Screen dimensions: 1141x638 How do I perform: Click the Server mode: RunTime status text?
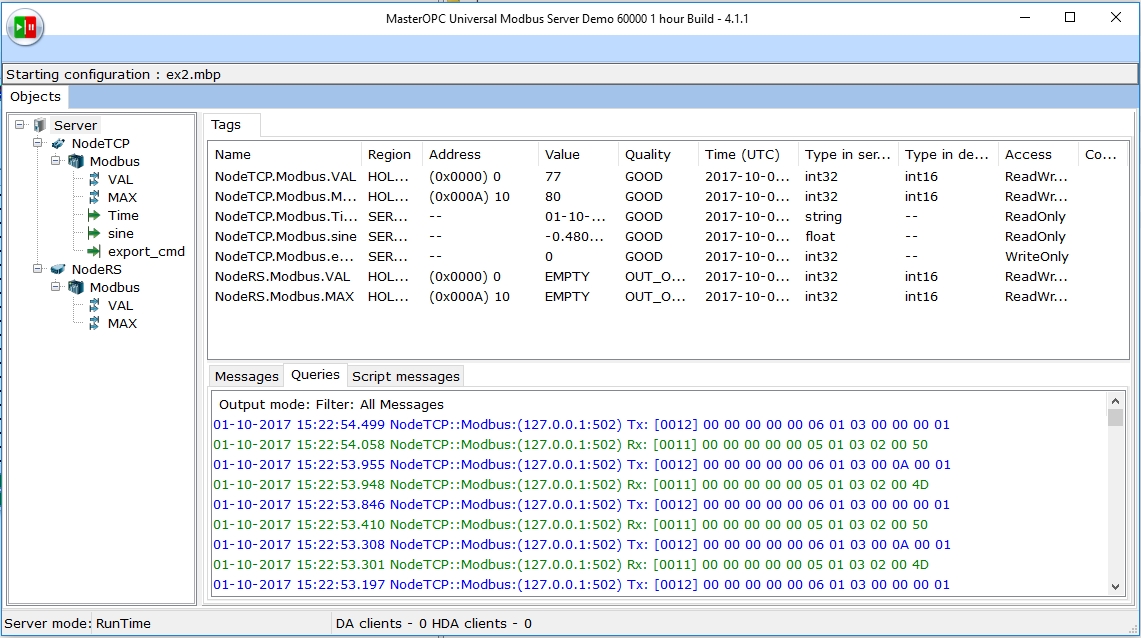point(78,623)
